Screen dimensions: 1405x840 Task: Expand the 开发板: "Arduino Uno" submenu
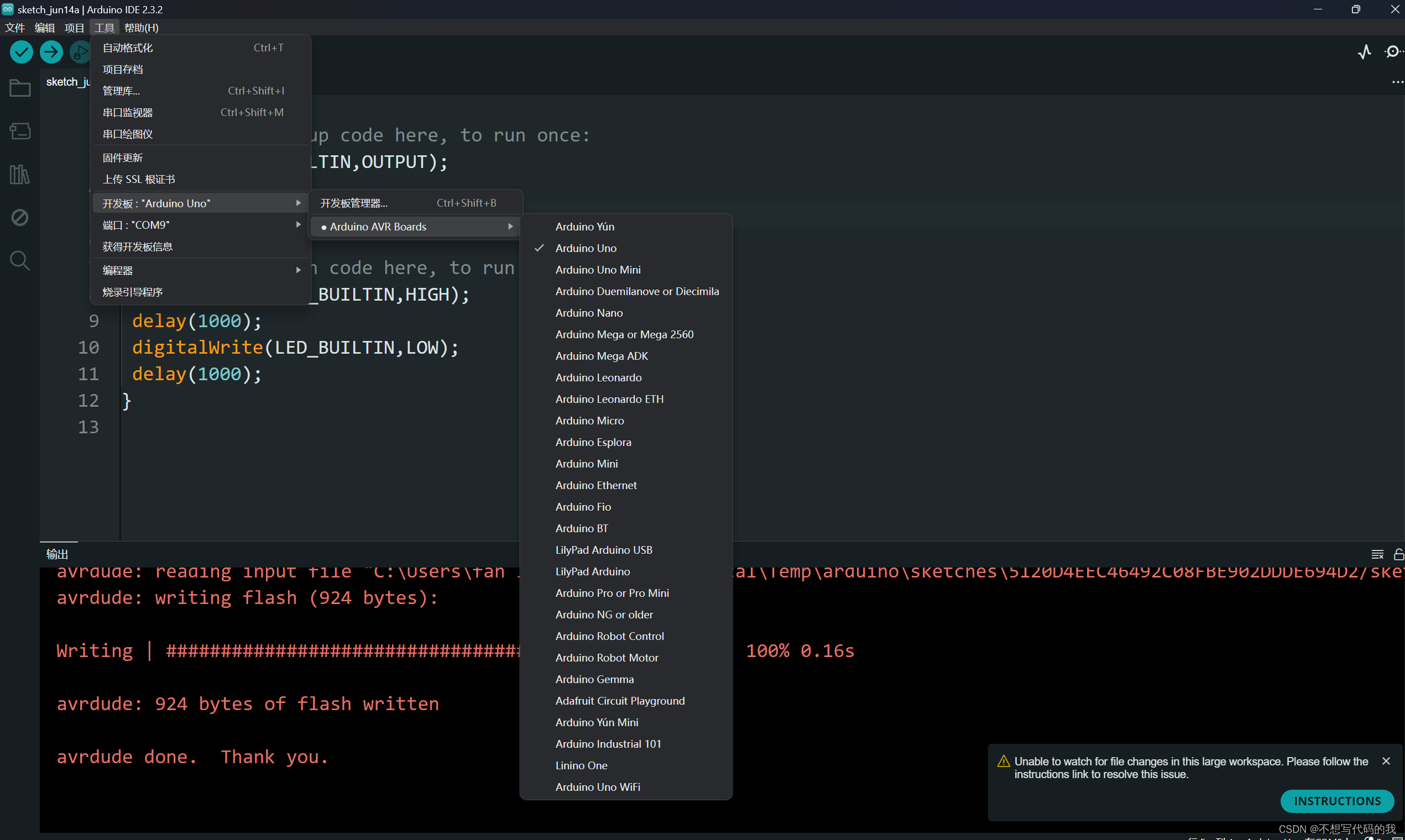(x=201, y=203)
